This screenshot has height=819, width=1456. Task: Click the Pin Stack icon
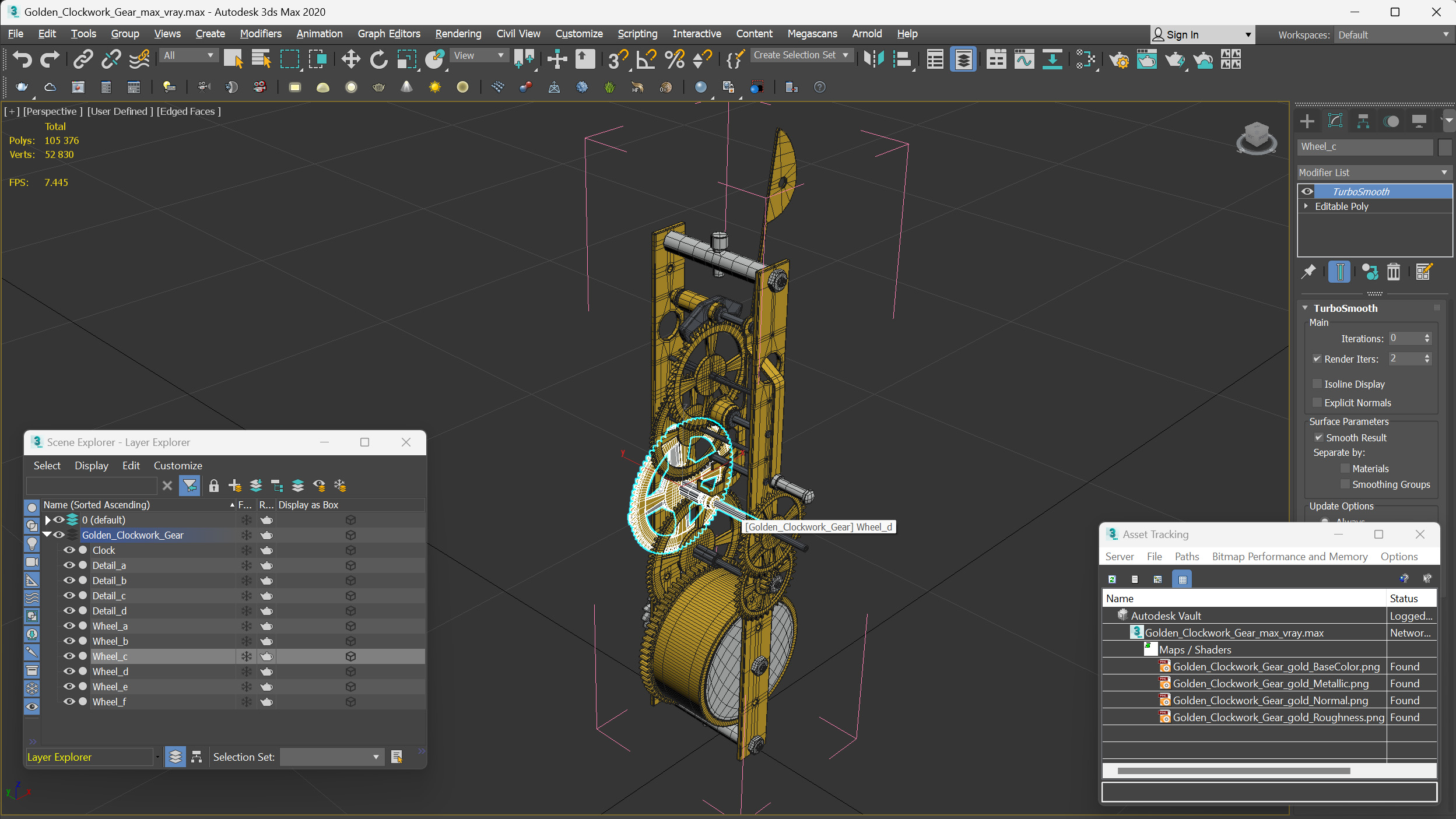tap(1308, 272)
